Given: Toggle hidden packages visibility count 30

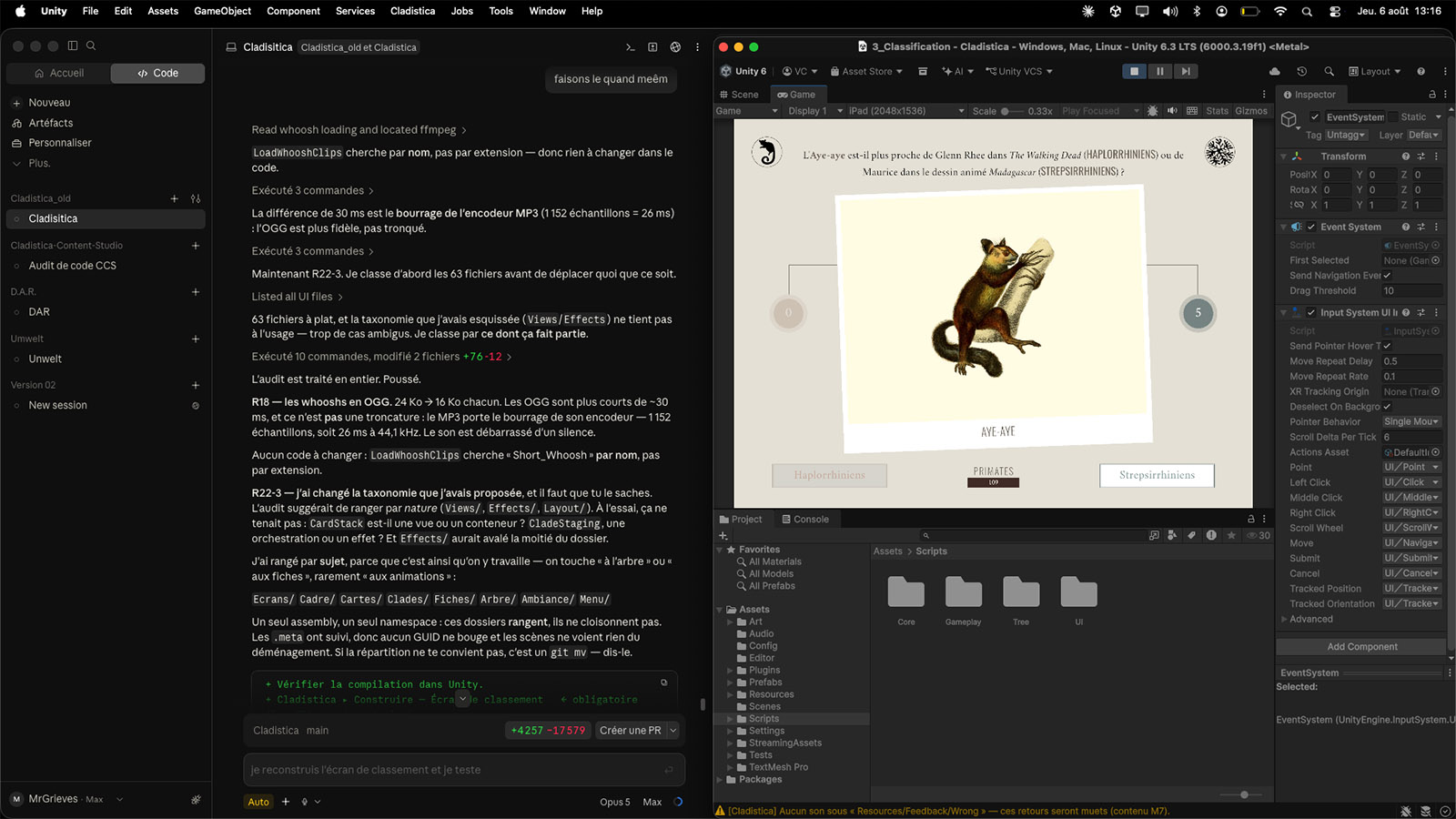Looking at the screenshot, I should coord(1259,535).
